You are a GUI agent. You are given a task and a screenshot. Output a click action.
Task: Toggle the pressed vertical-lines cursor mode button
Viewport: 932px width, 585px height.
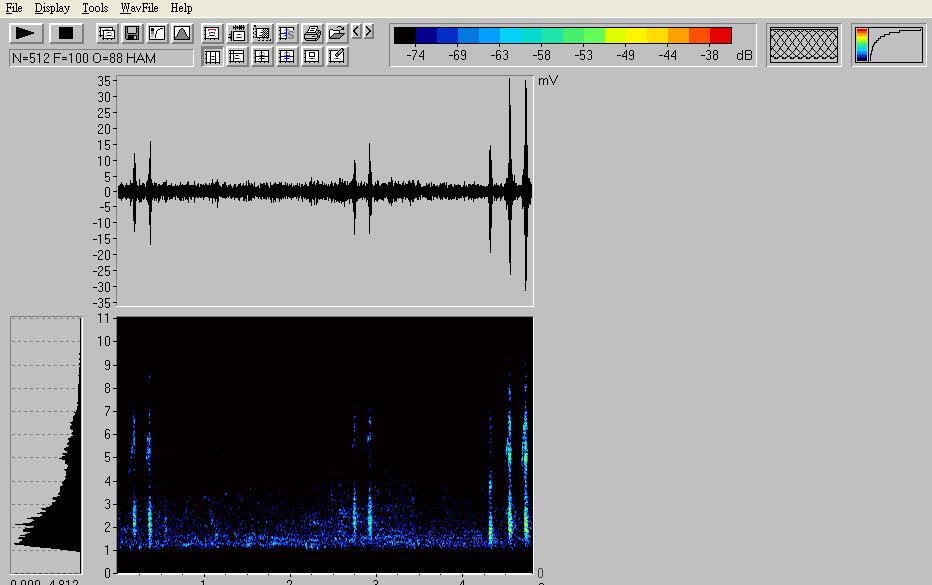click(x=212, y=57)
